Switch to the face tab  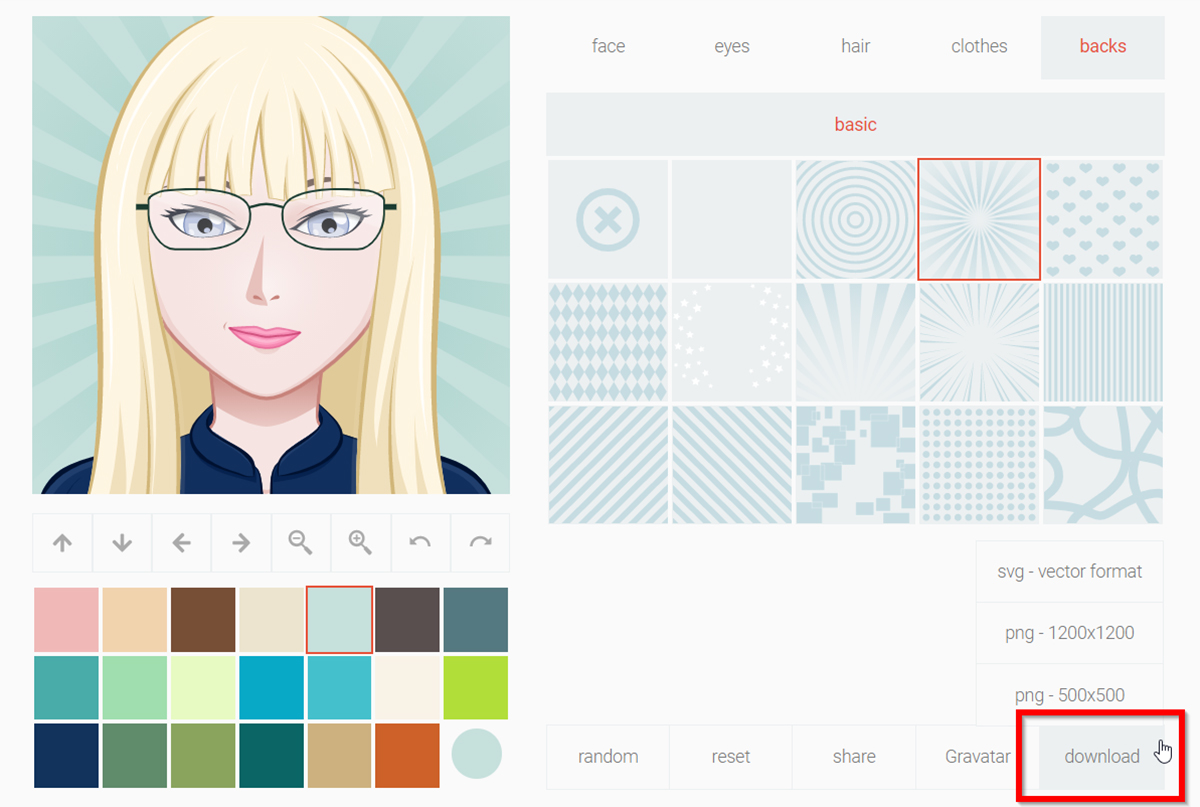pyautogui.click(x=608, y=46)
